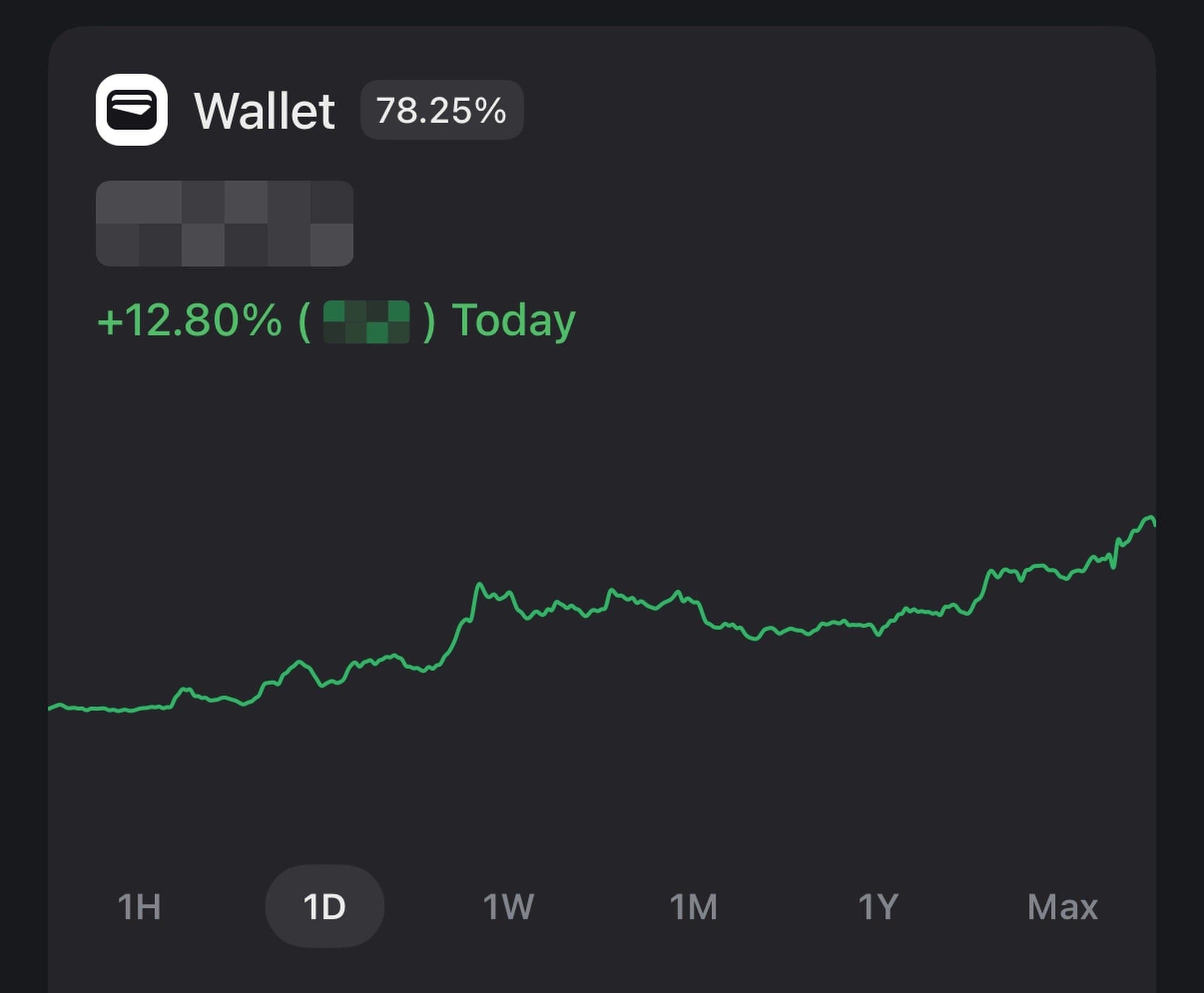Show the 1M chart view
This screenshot has height=993, width=1204.
[694, 906]
